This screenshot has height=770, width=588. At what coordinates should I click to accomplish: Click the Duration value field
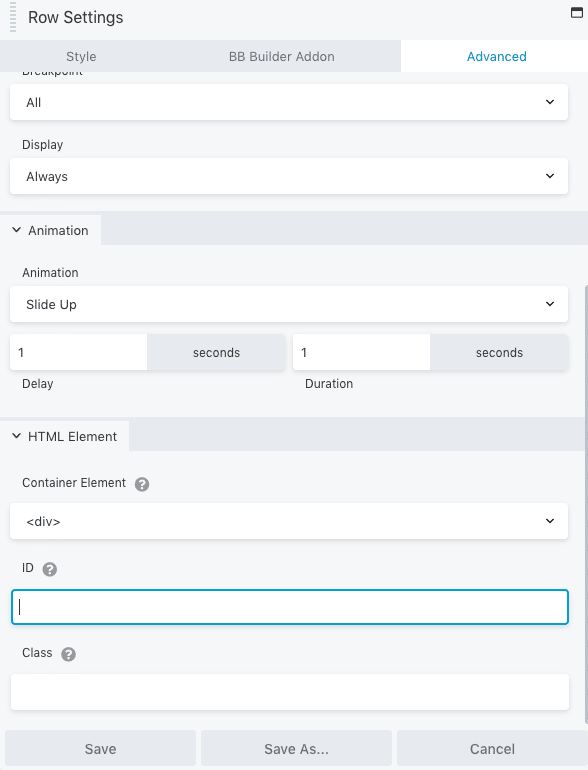[362, 353]
